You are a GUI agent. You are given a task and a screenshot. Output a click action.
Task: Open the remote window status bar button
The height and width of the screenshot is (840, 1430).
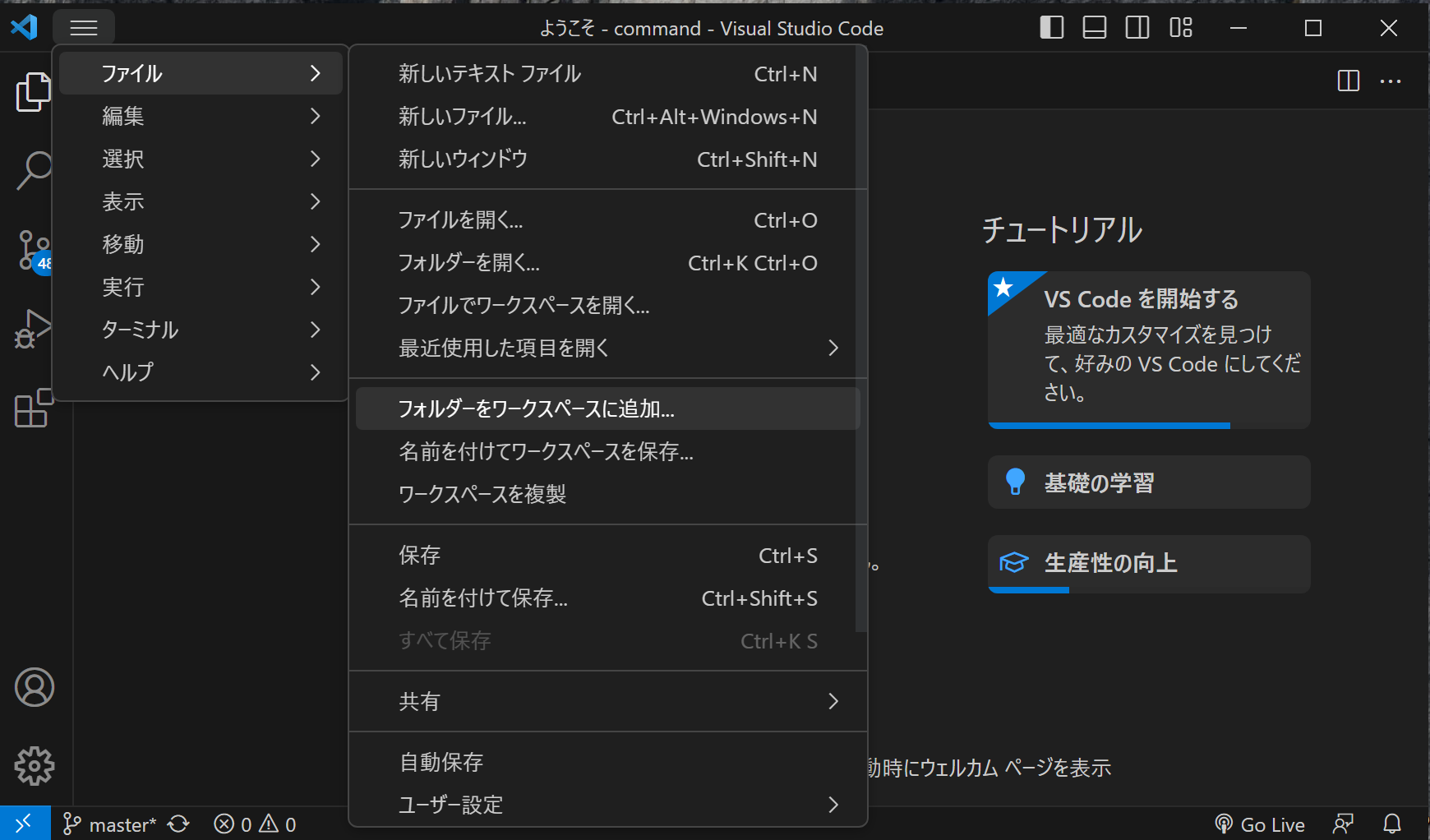[25, 823]
